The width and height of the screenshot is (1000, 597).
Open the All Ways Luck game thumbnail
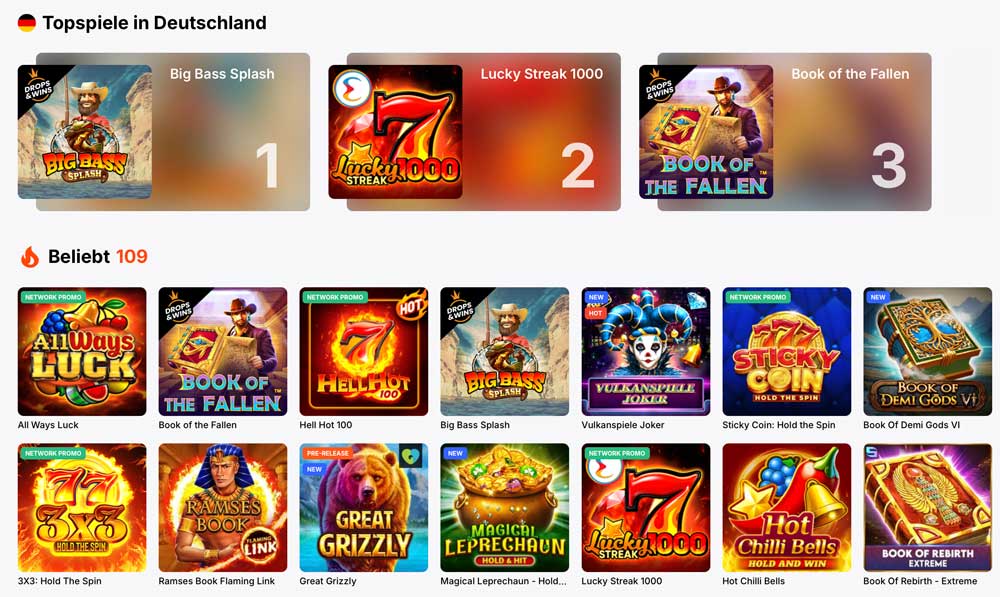pyautogui.click(x=82, y=351)
